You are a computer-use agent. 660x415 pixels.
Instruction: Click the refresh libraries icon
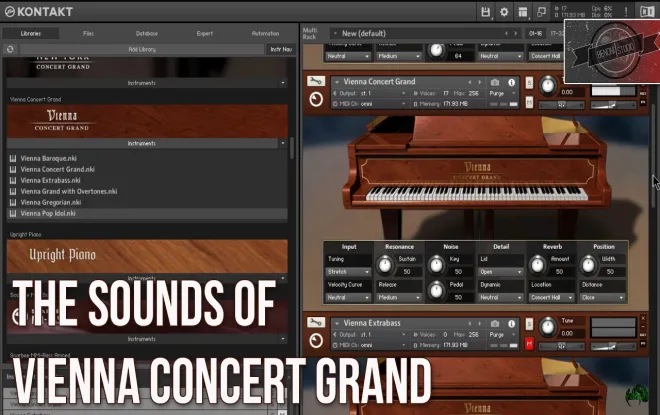[10, 49]
